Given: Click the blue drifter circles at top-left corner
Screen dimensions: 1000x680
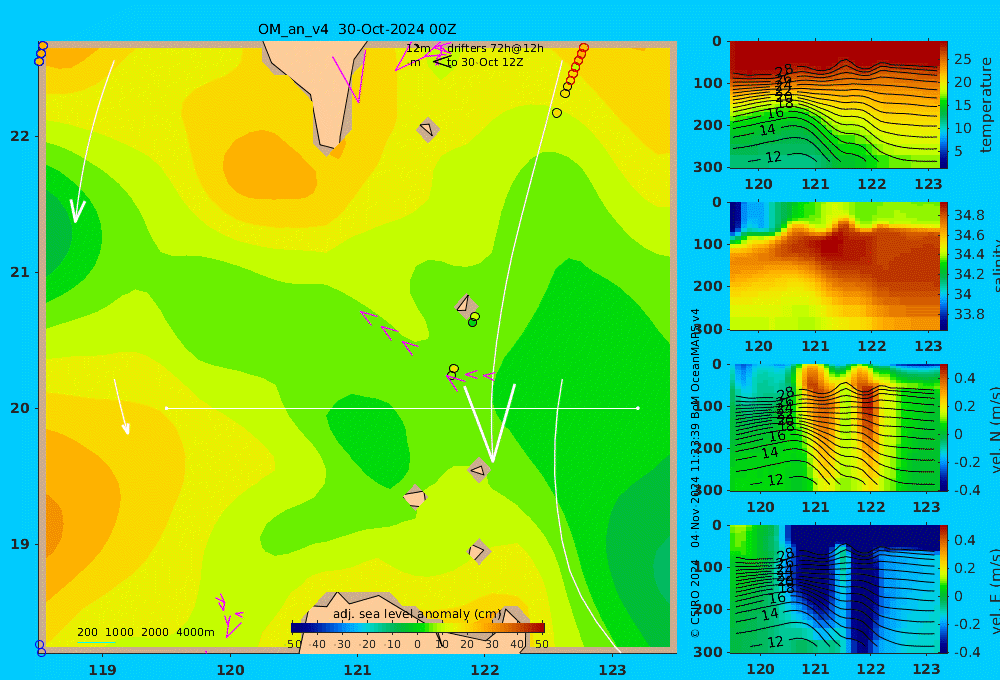Looking at the screenshot, I should coord(41,54).
